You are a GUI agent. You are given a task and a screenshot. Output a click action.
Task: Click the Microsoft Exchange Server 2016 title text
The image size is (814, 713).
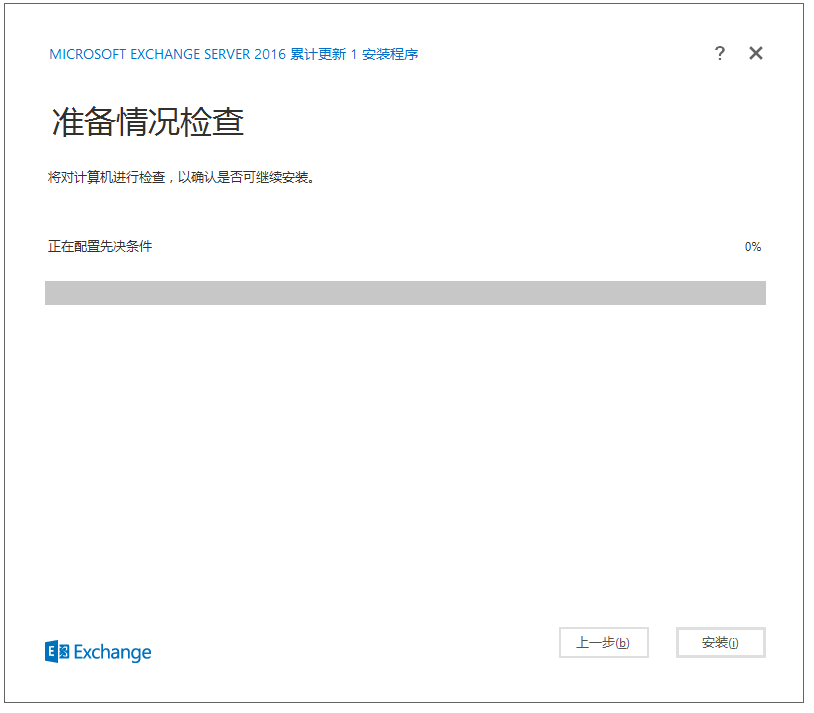(234, 54)
